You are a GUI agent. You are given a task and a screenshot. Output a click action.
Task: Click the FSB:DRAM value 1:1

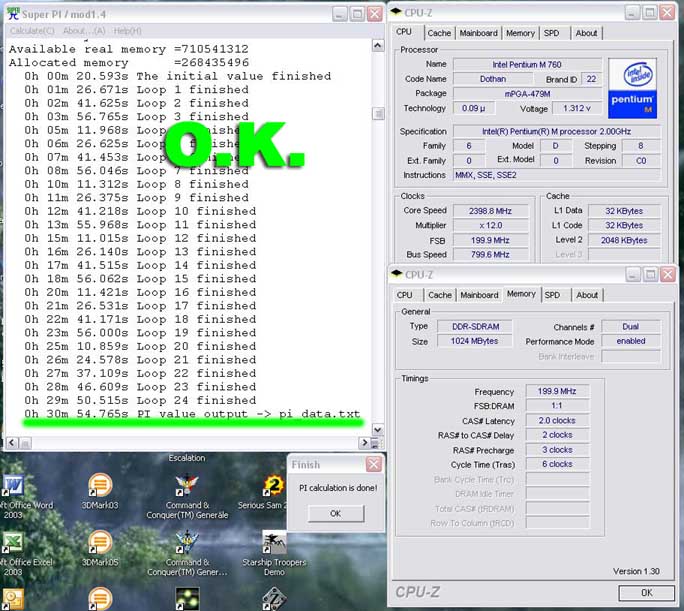[x=557, y=406]
